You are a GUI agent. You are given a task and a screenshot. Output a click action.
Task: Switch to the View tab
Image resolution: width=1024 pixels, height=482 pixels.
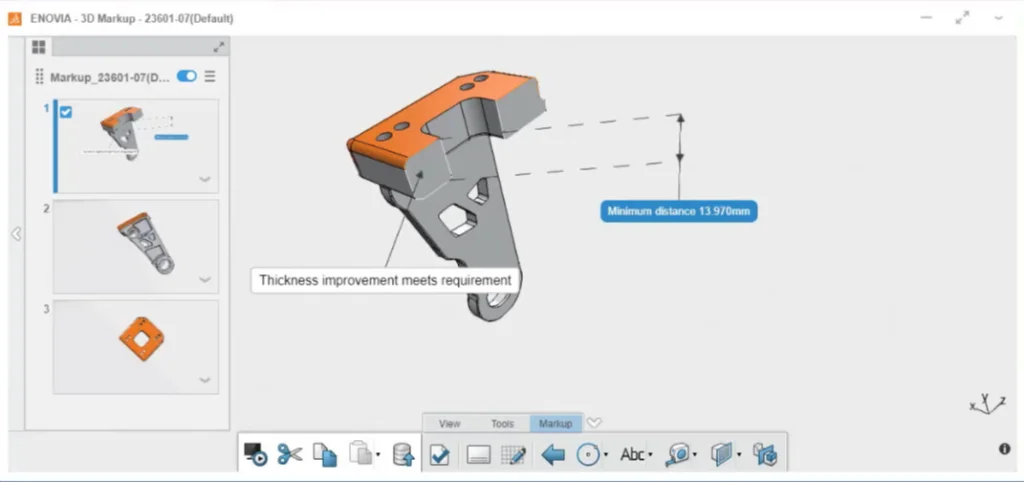(450, 424)
